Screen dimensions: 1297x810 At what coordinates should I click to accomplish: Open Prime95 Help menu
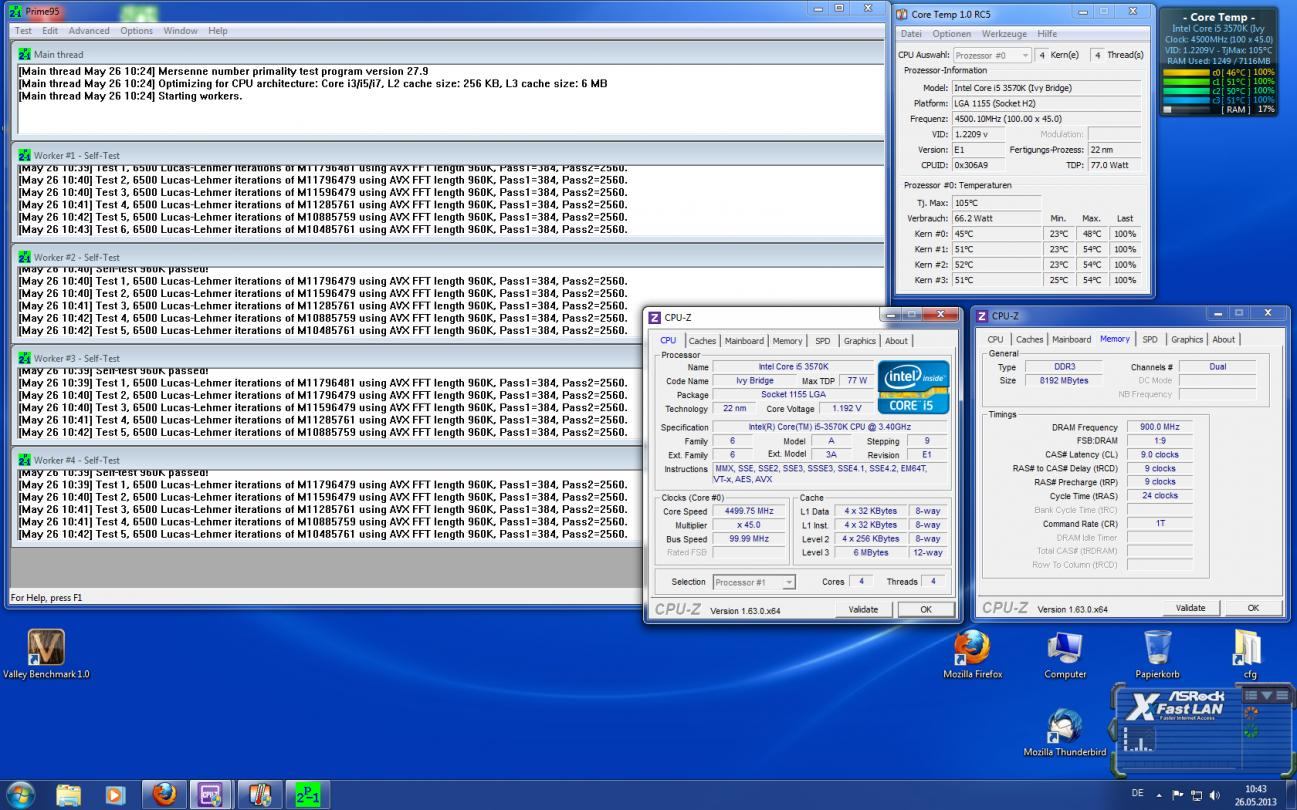coord(218,31)
